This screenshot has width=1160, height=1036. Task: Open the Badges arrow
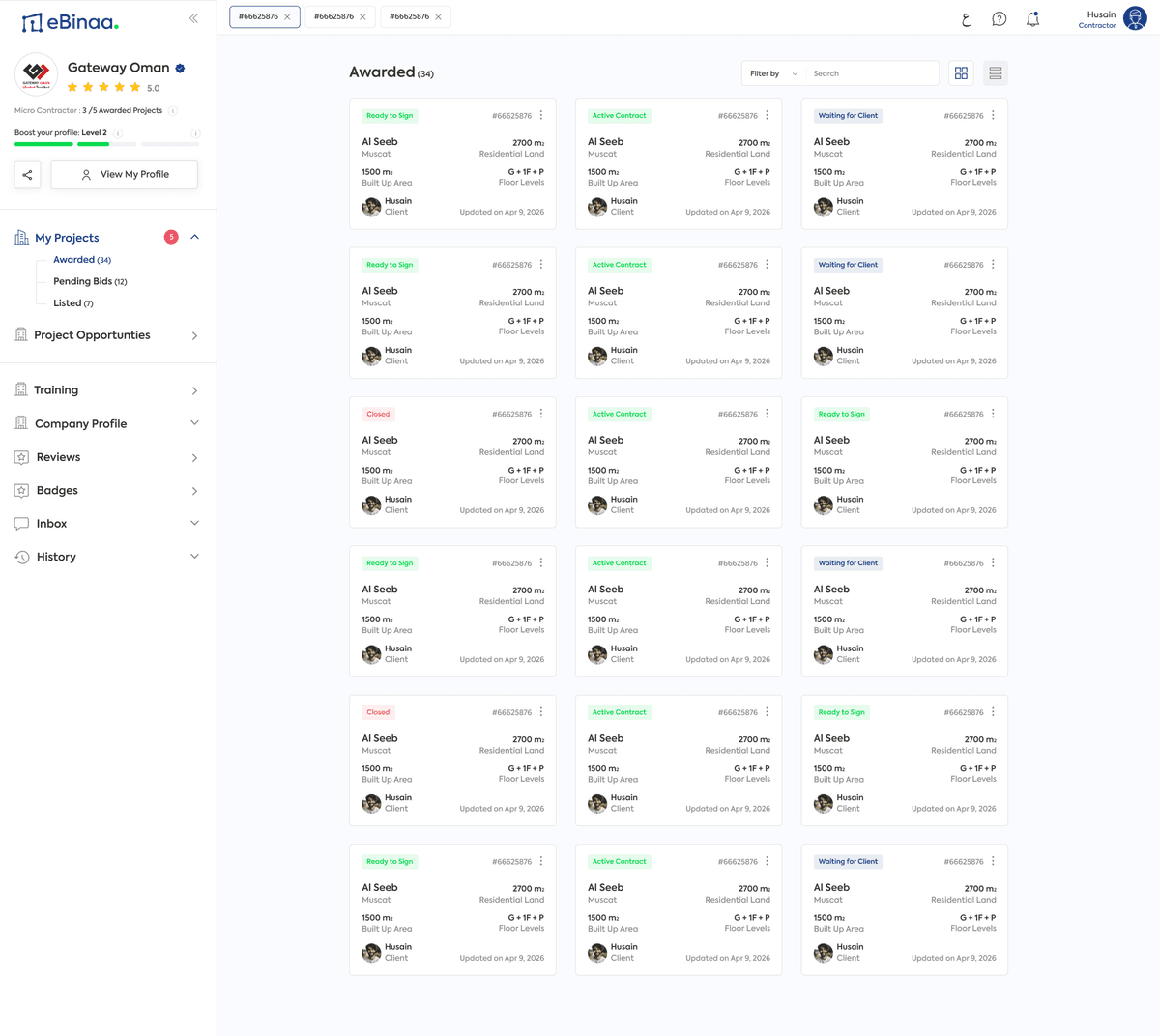(194, 491)
